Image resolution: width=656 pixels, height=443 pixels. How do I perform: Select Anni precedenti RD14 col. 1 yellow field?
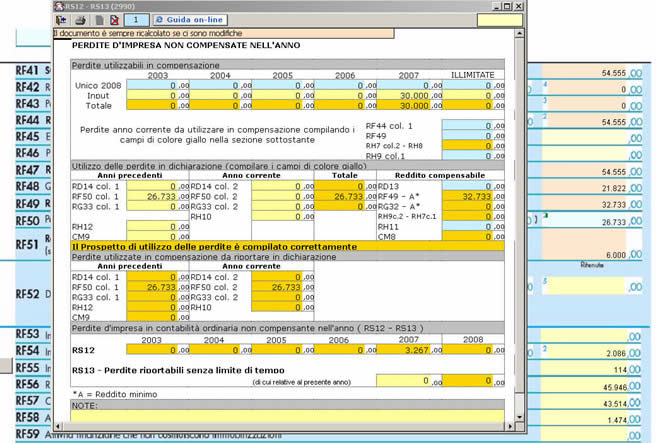point(152,186)
